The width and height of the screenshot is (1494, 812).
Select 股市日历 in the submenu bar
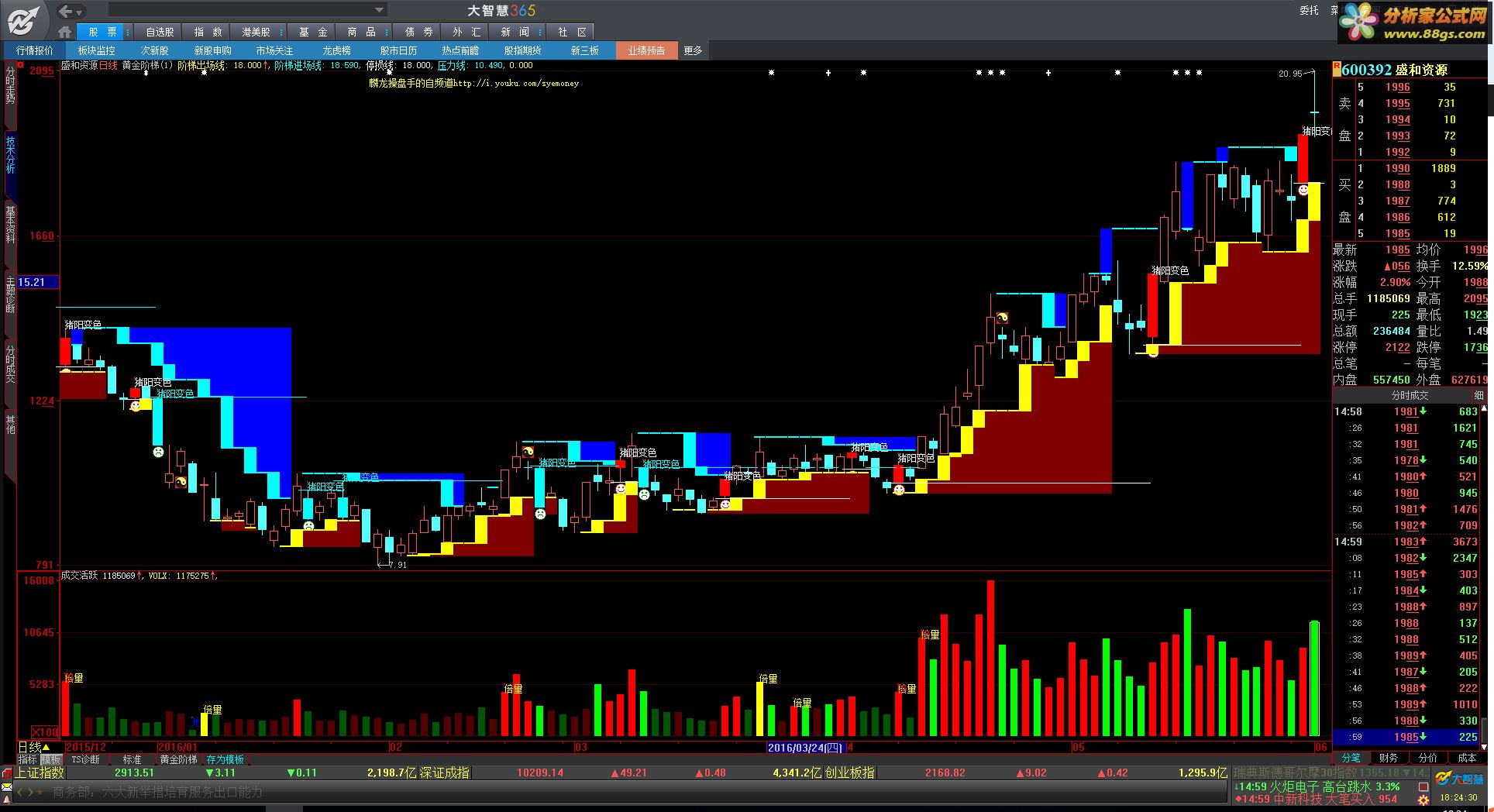pos(398,50)
